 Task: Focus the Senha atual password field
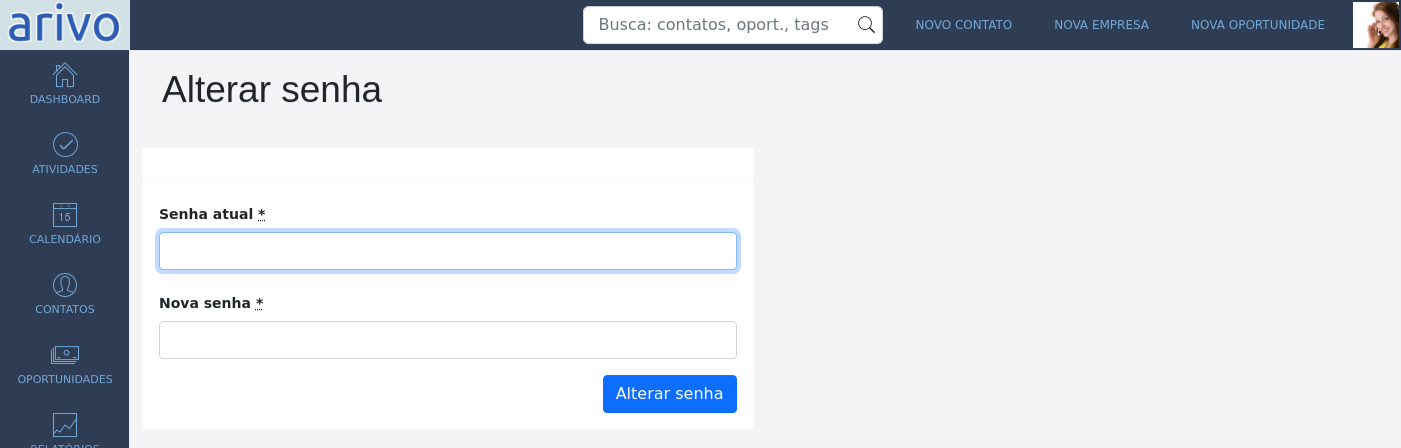click(x=448, y=251)
